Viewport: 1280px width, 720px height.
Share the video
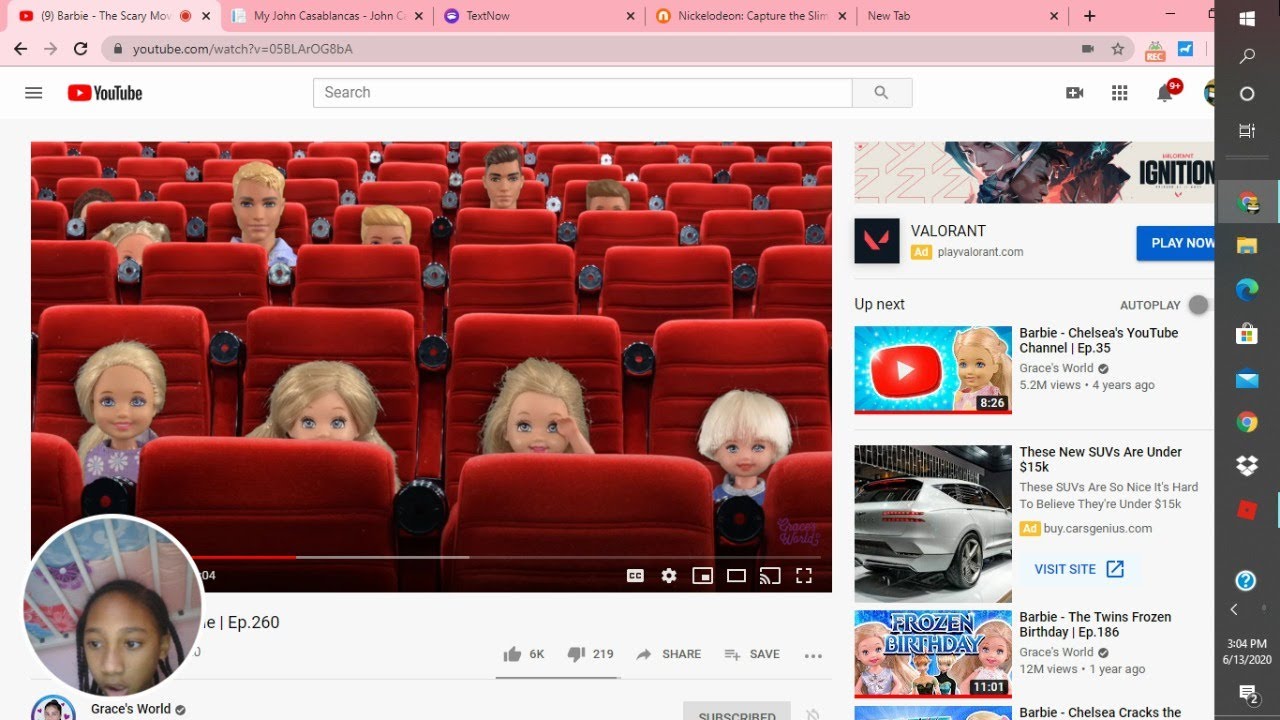pyautogui.click(x=668, y=654)
